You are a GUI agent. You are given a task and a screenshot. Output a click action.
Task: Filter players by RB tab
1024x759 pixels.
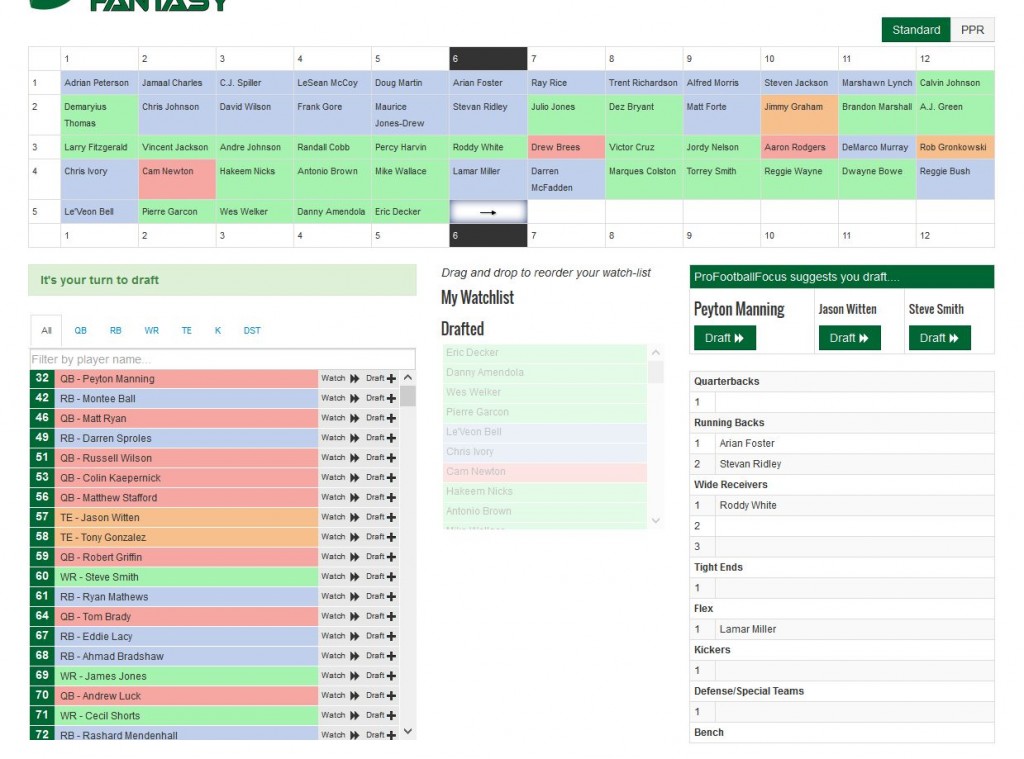(116, 331)
